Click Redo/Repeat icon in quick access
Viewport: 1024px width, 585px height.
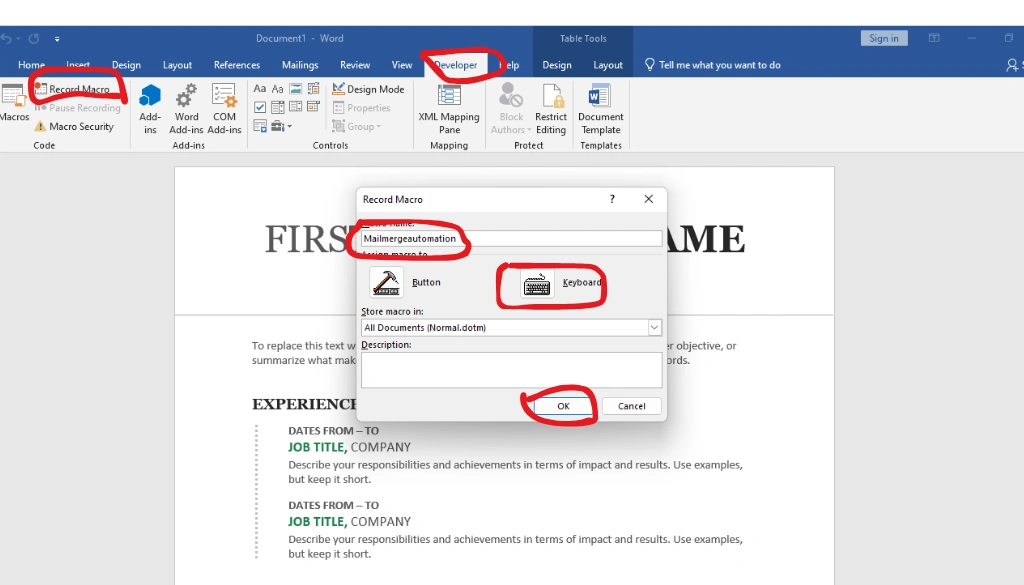34,39
